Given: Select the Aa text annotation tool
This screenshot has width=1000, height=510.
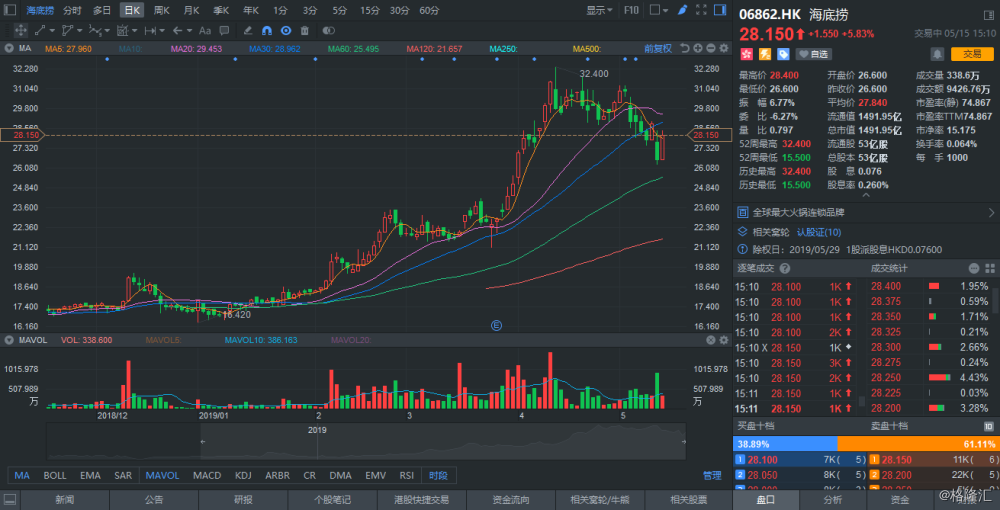Looking at the screenshot, I should [205, 30].
